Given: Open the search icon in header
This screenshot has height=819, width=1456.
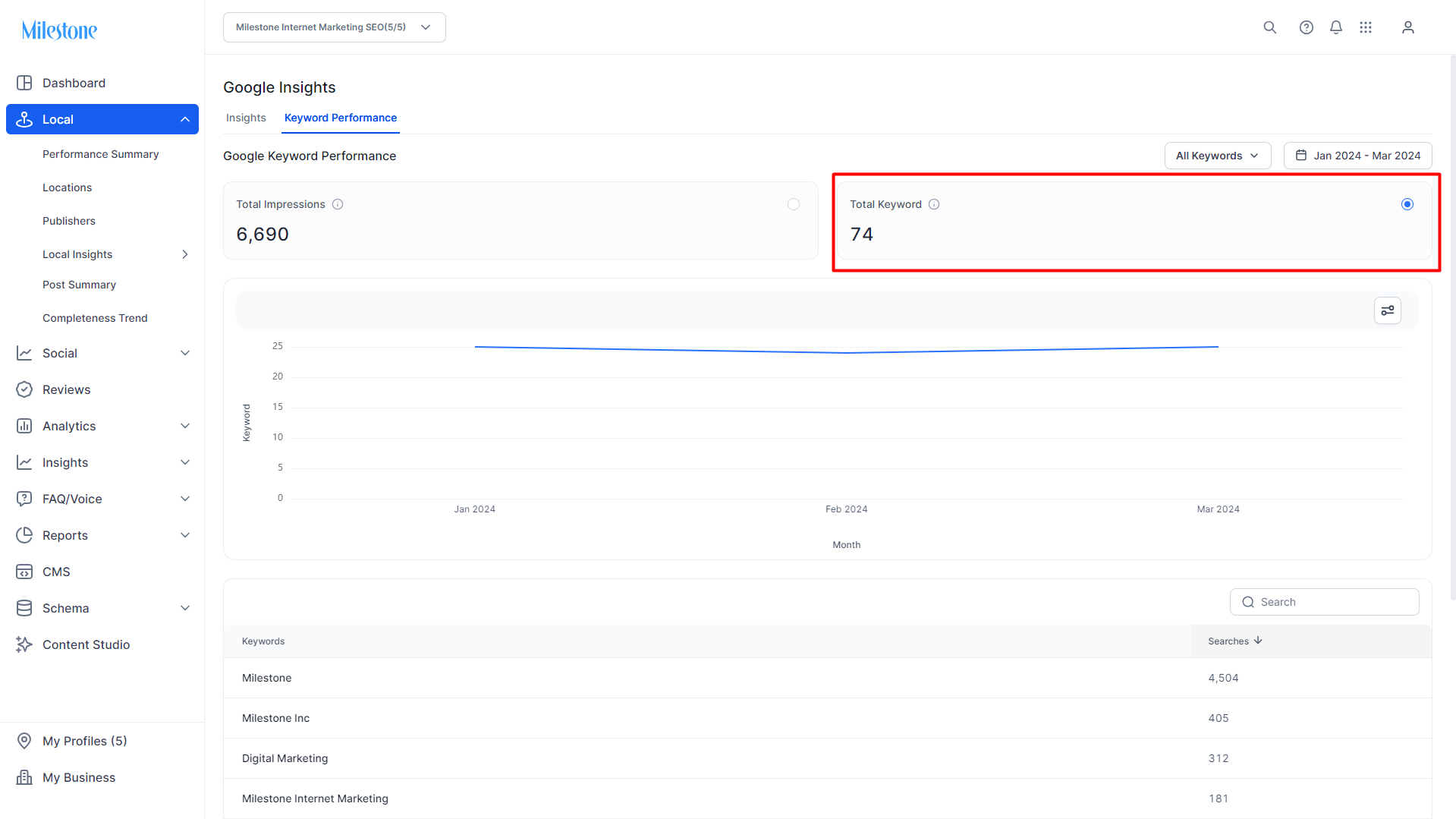Looking at the screenshot, I should [x=1269, y=27].
